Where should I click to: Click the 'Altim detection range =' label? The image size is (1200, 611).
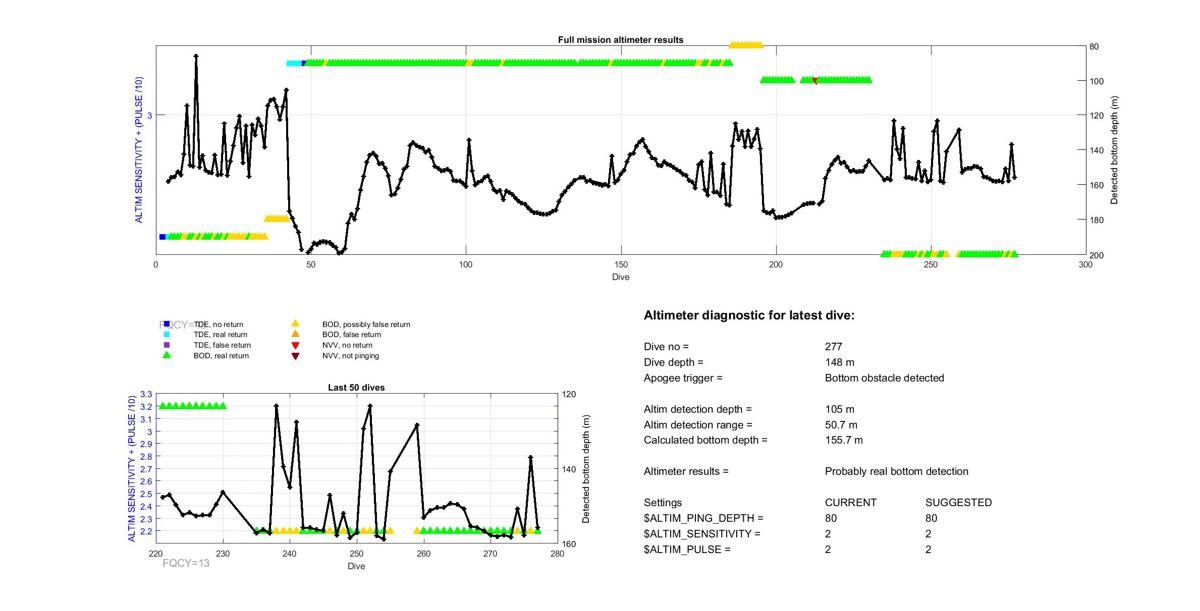tap(697, 425)
